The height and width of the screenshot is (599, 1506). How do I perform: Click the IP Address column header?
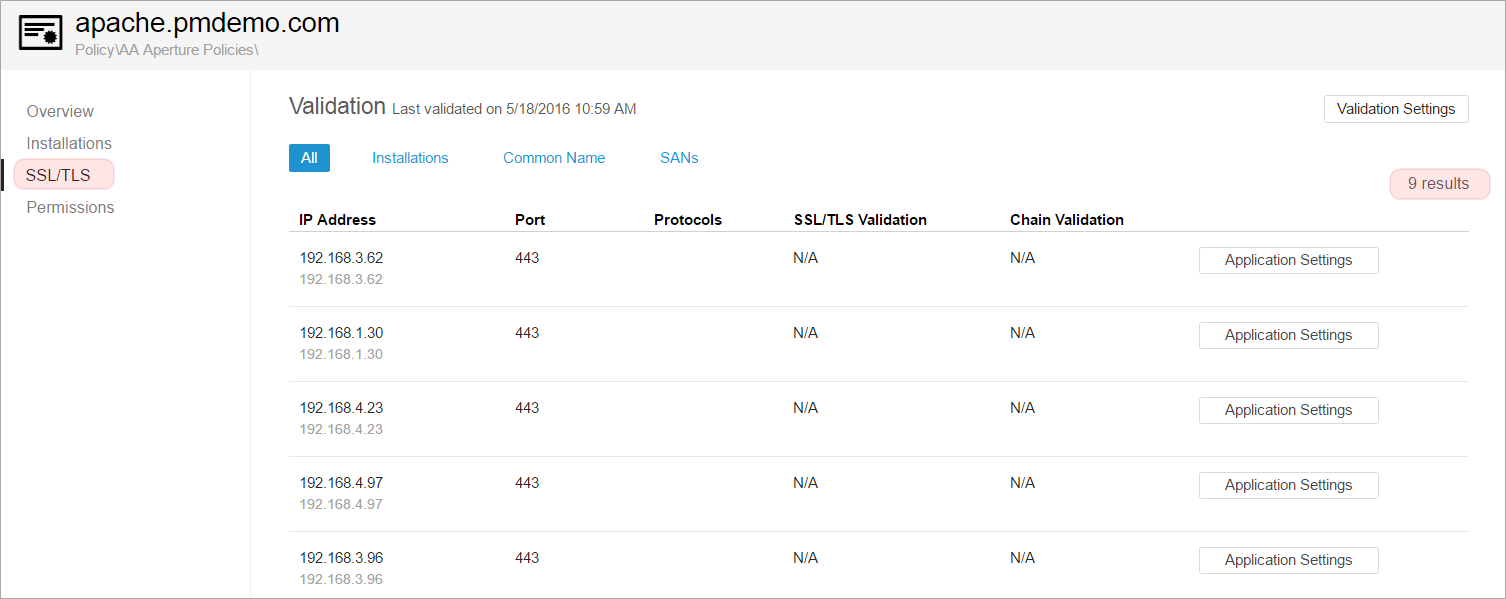(x=337, y=220)
